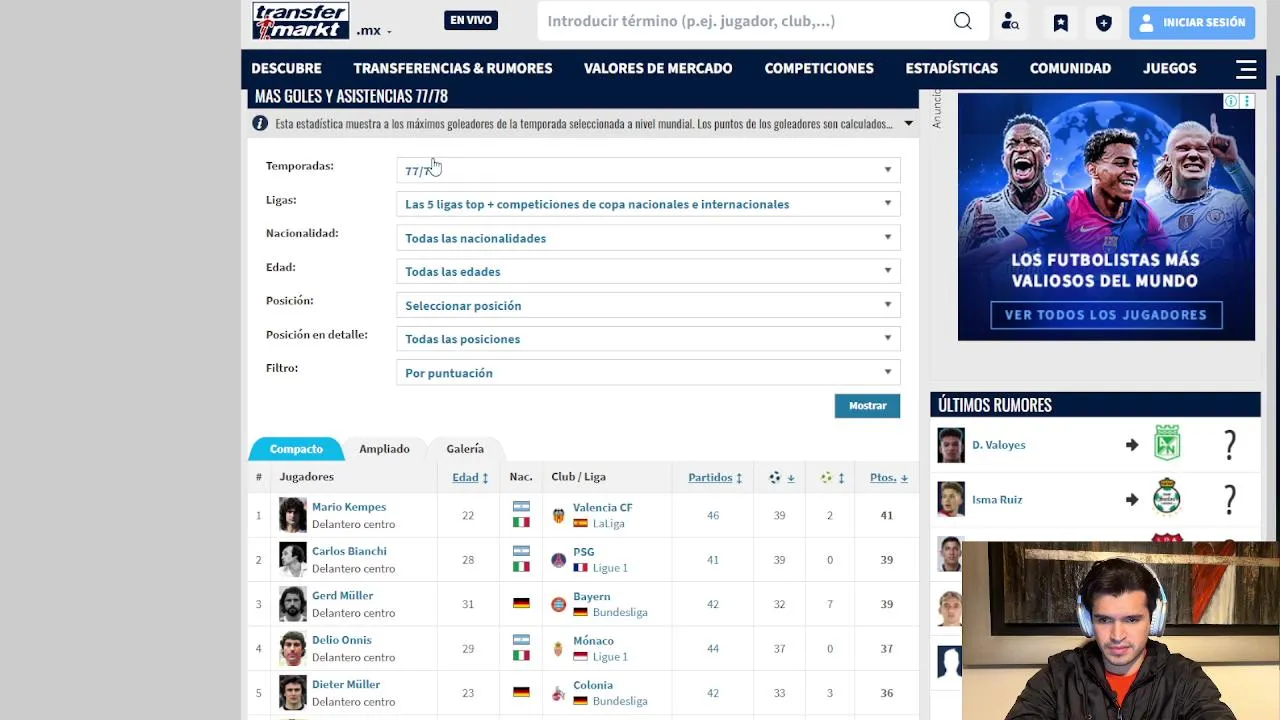Screen dimensions: 1280x720
Task: Click the Santos crest beside Isma Ruiz
Action: tap(1167, 497)
